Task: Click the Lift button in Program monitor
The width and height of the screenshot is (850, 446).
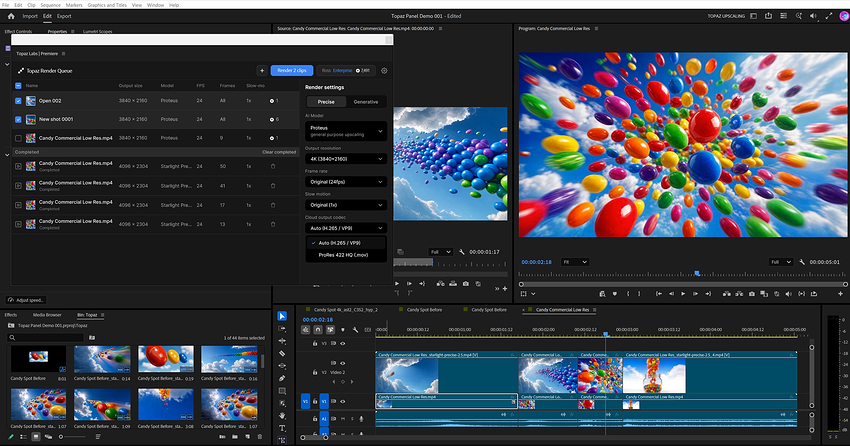Action: [726, 294]
